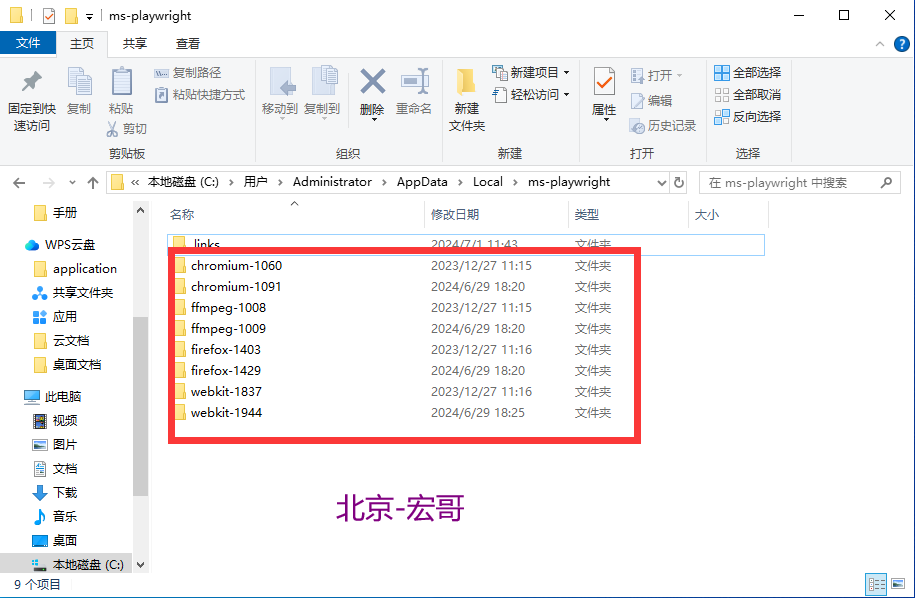
Task: Click AppData in the address path
Action: (x=422, y=182)
